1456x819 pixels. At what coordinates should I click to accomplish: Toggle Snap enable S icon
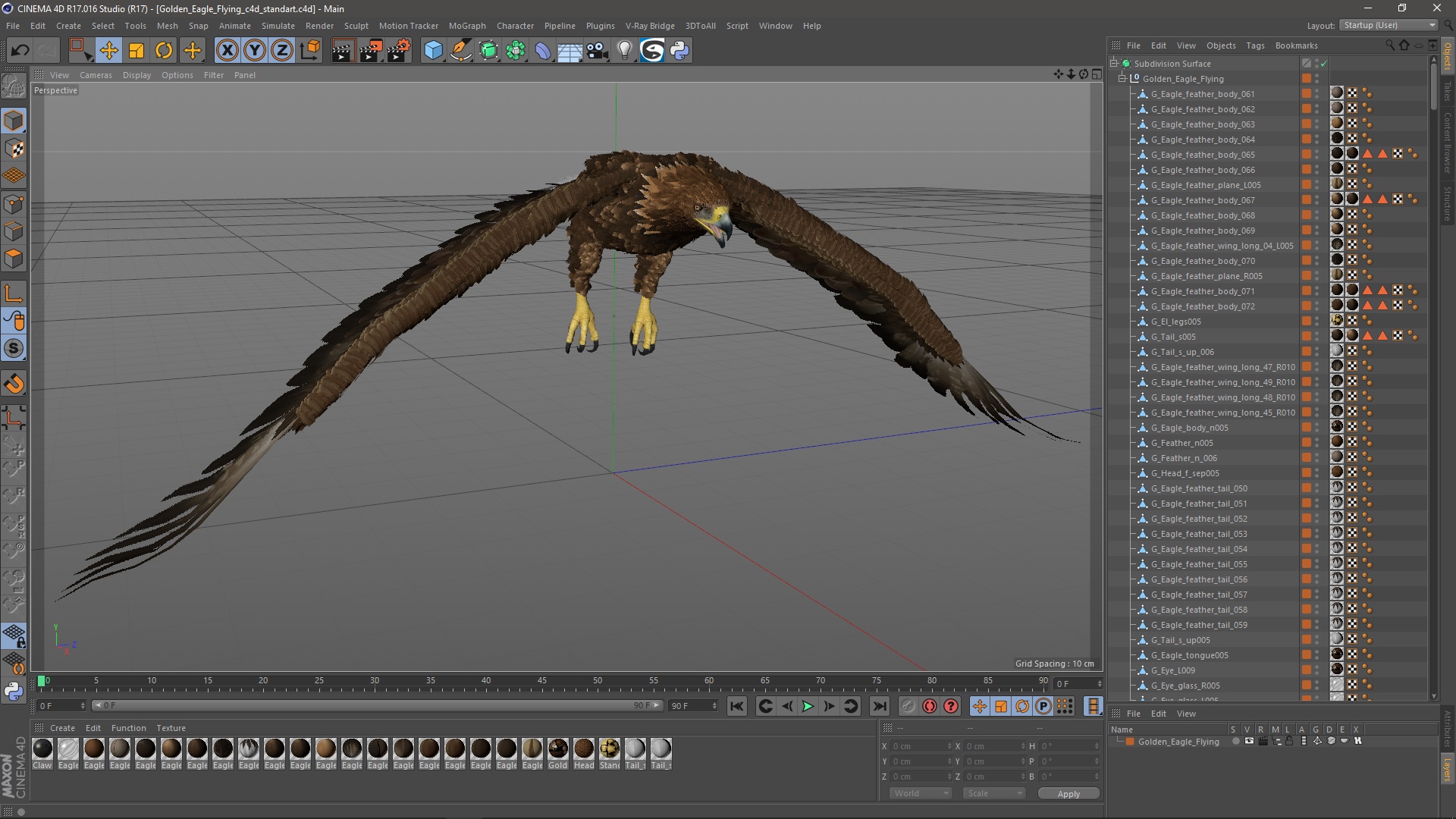click(x=14, y=349)
